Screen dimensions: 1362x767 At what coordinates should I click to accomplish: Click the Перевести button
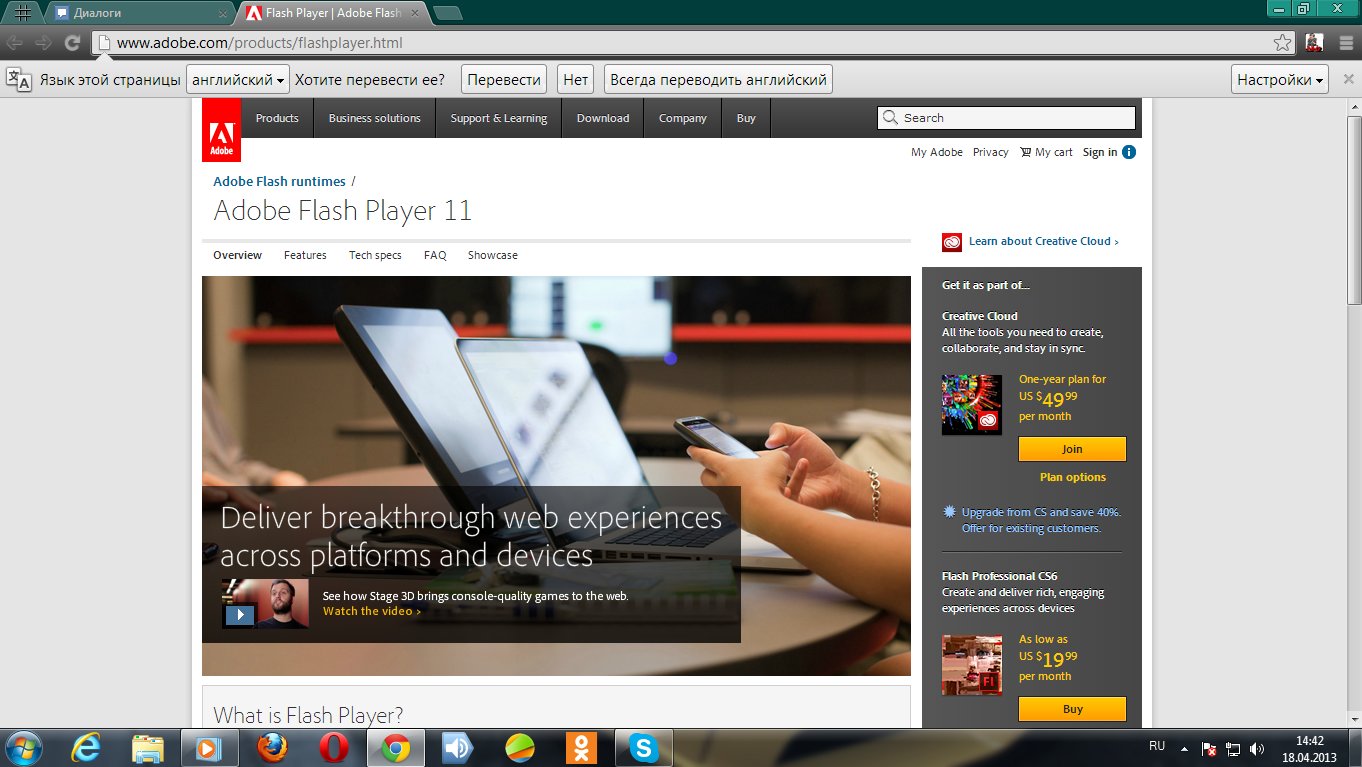[x=504, y=80]
